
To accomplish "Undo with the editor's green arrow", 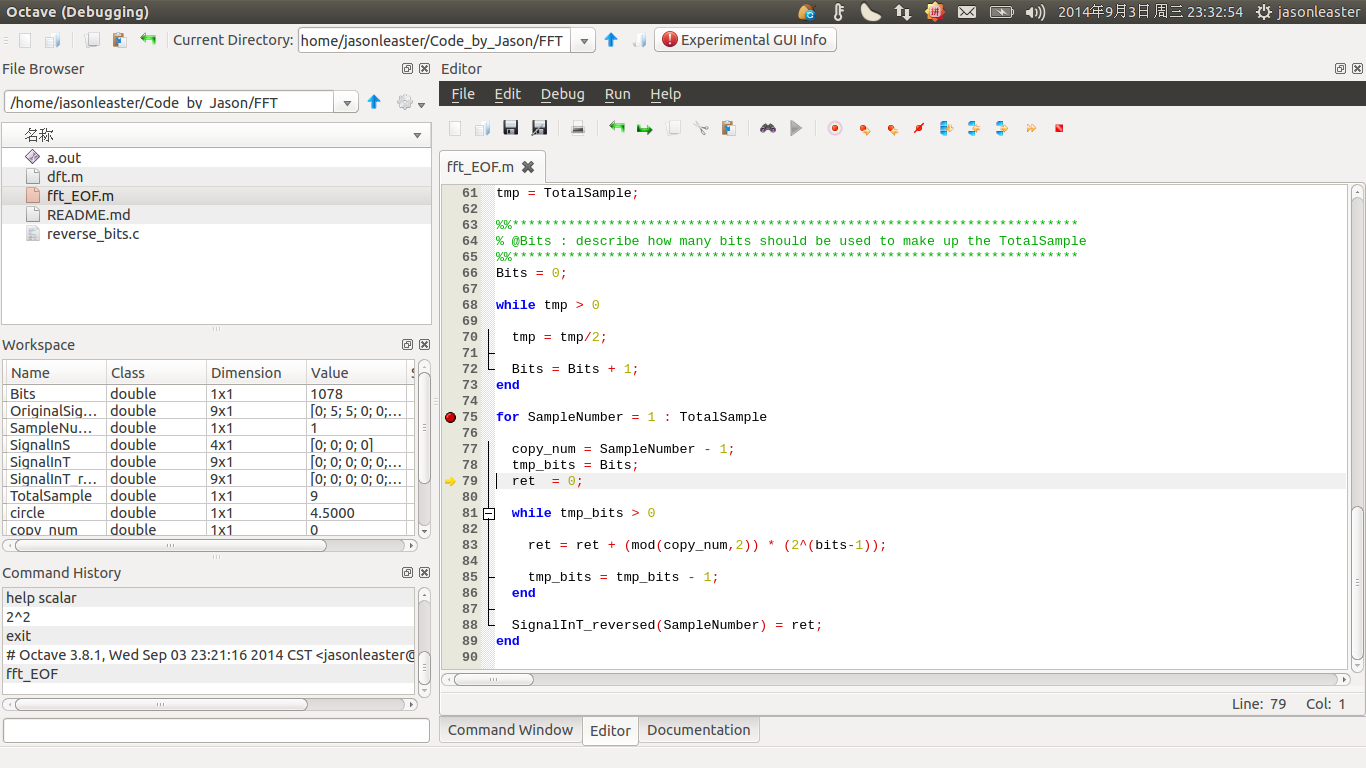I will (x=617, y=128).
